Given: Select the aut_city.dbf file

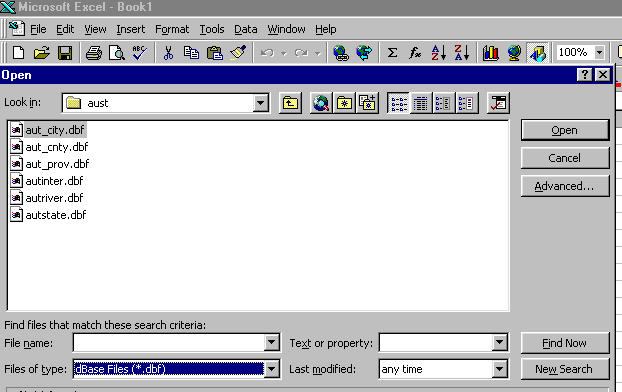Looking at the screenshot, I should pyautogui.click(x=48, y=130).
